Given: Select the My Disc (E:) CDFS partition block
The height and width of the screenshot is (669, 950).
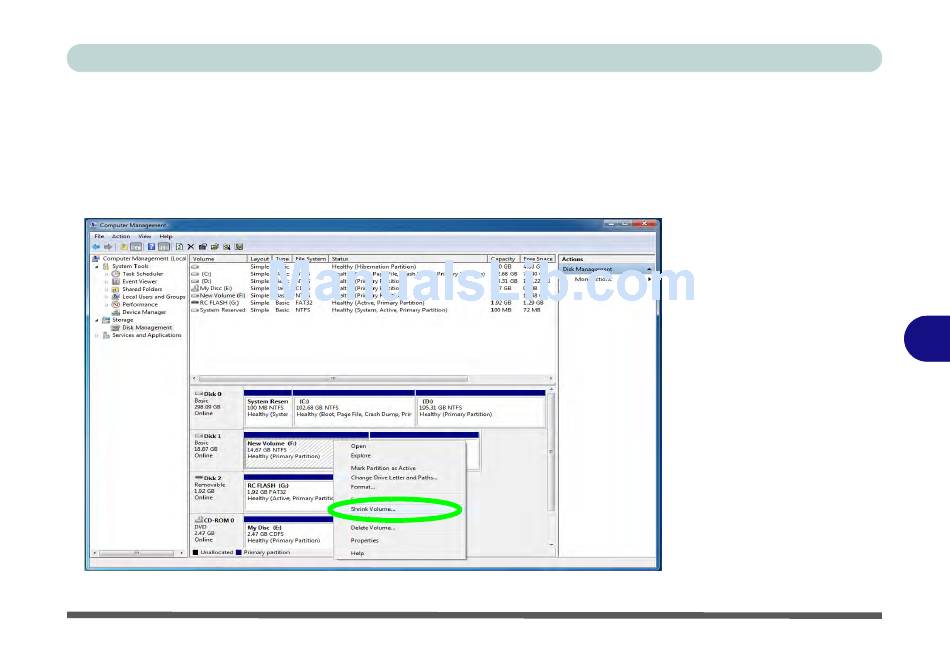Looking at the screenshot, I should 289,534.
